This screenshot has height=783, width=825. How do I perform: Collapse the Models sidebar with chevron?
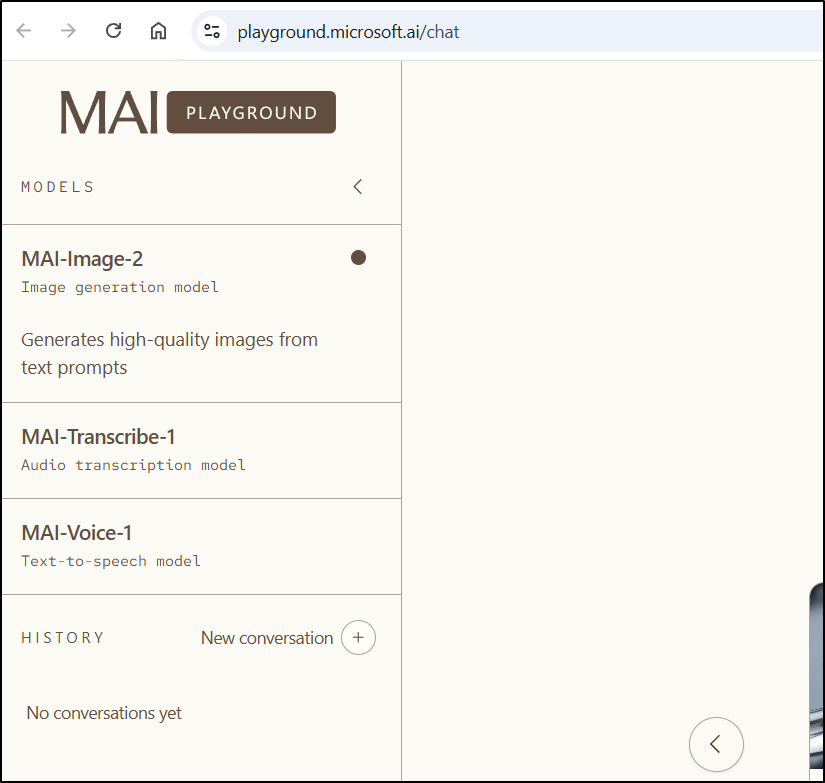click(x=358, y=187)
